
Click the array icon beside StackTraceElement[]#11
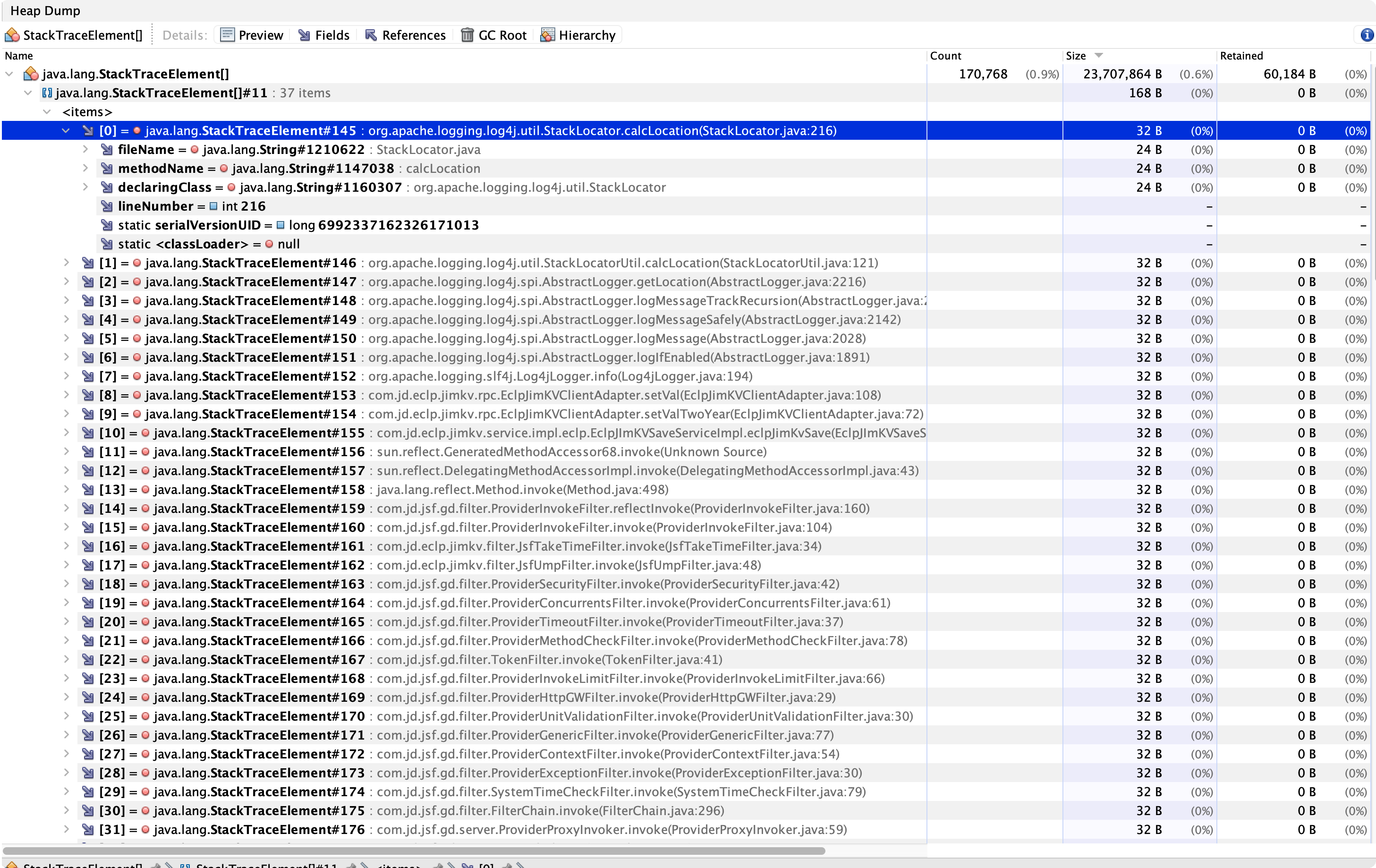tap(47, 93)
